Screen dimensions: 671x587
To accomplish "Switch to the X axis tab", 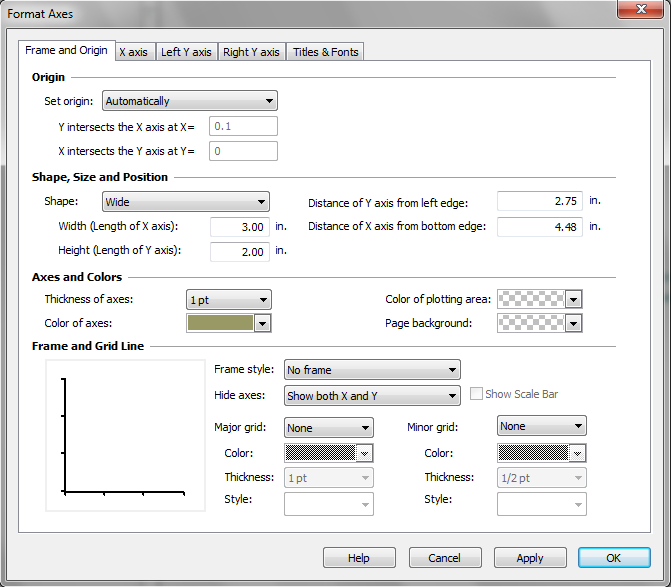I will [133, 52].
